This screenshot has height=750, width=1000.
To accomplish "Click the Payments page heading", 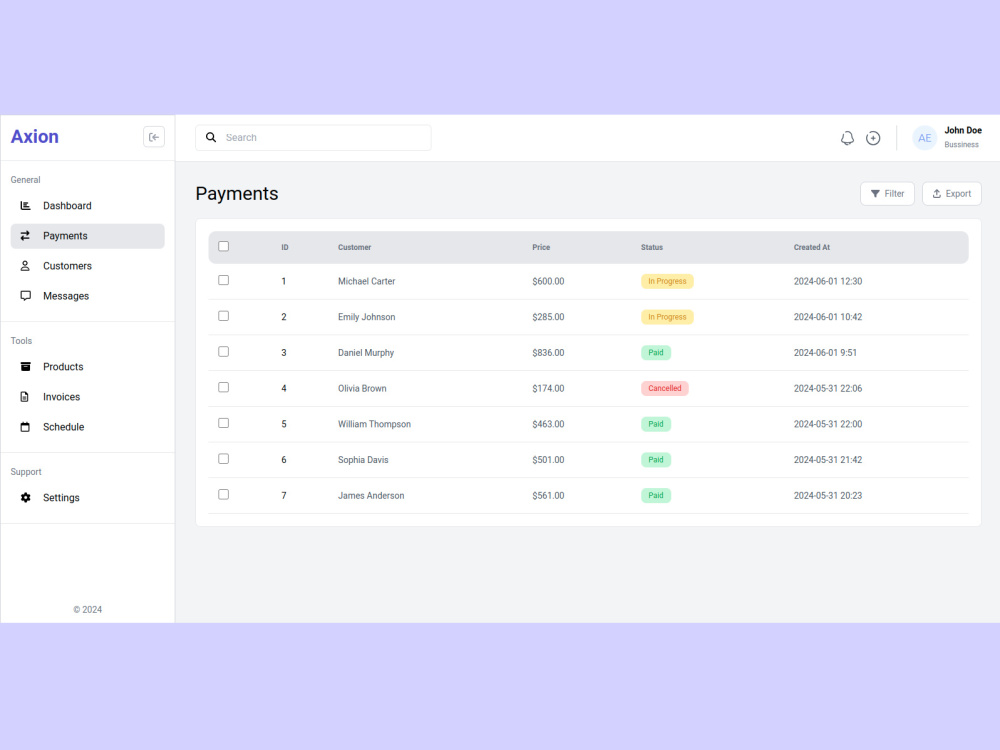I will (237, 194).
